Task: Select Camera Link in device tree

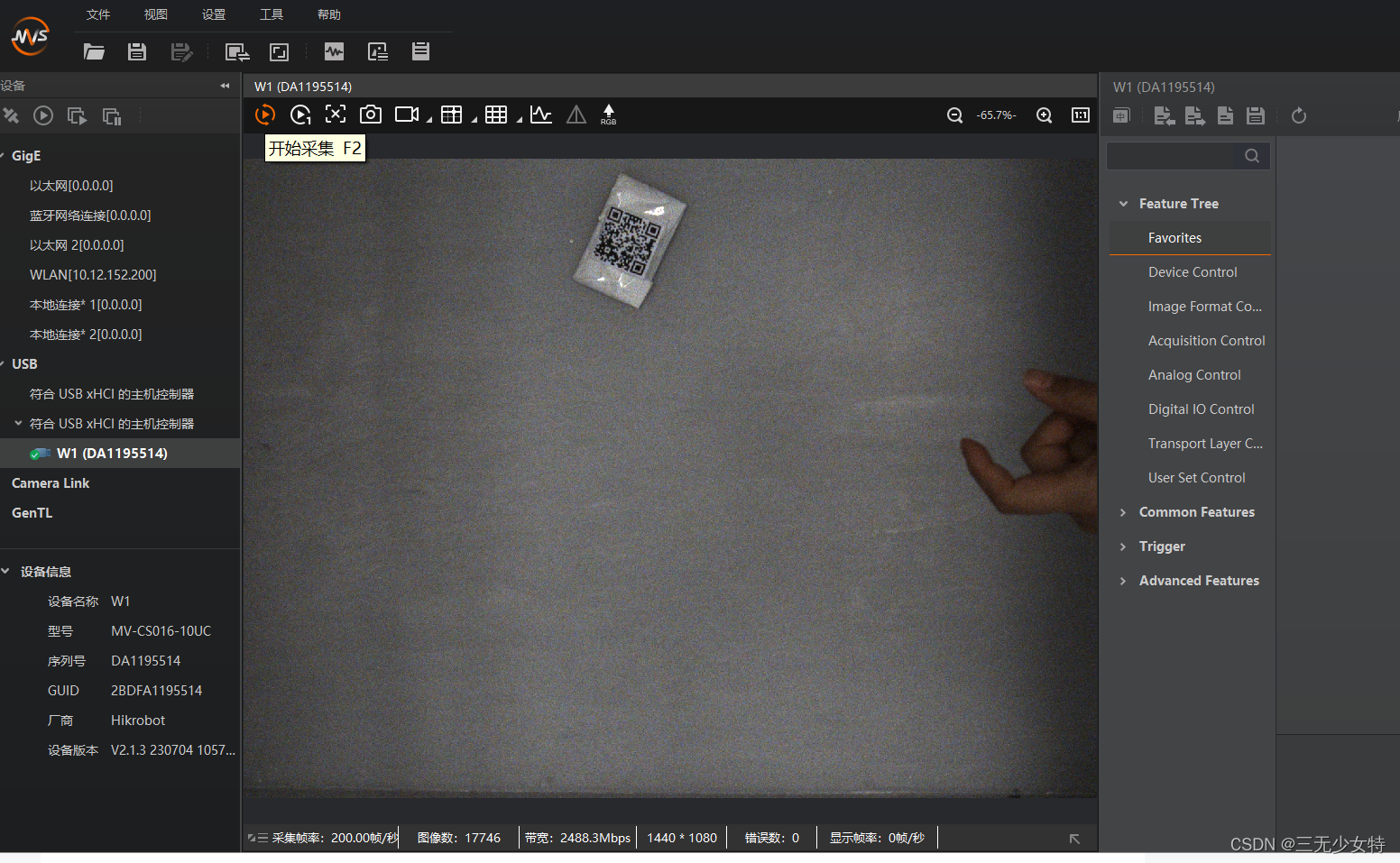Action: (x=51, y=483)
